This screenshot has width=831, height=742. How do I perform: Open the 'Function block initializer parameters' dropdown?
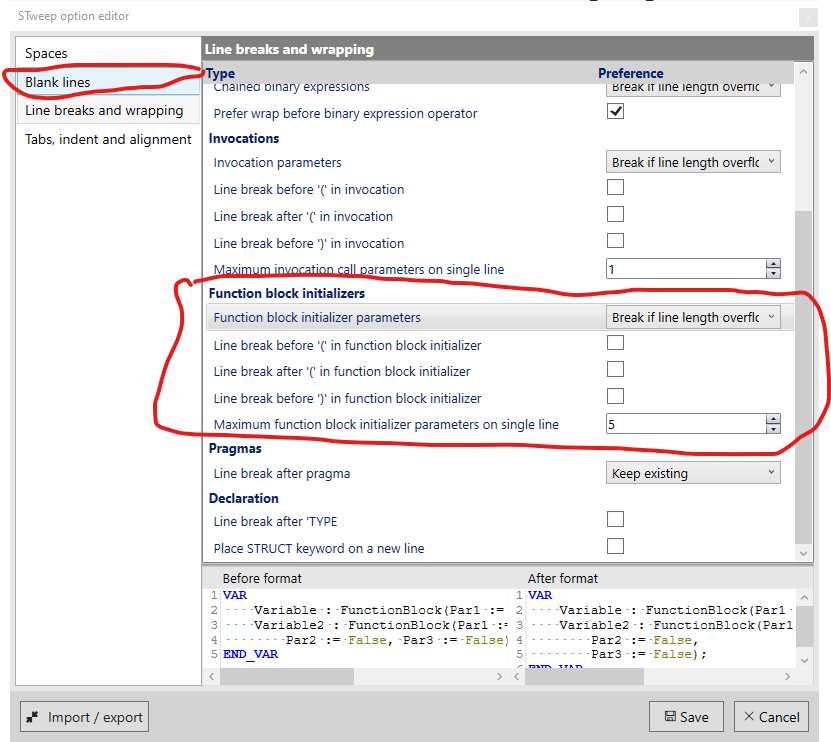(693, 317)
